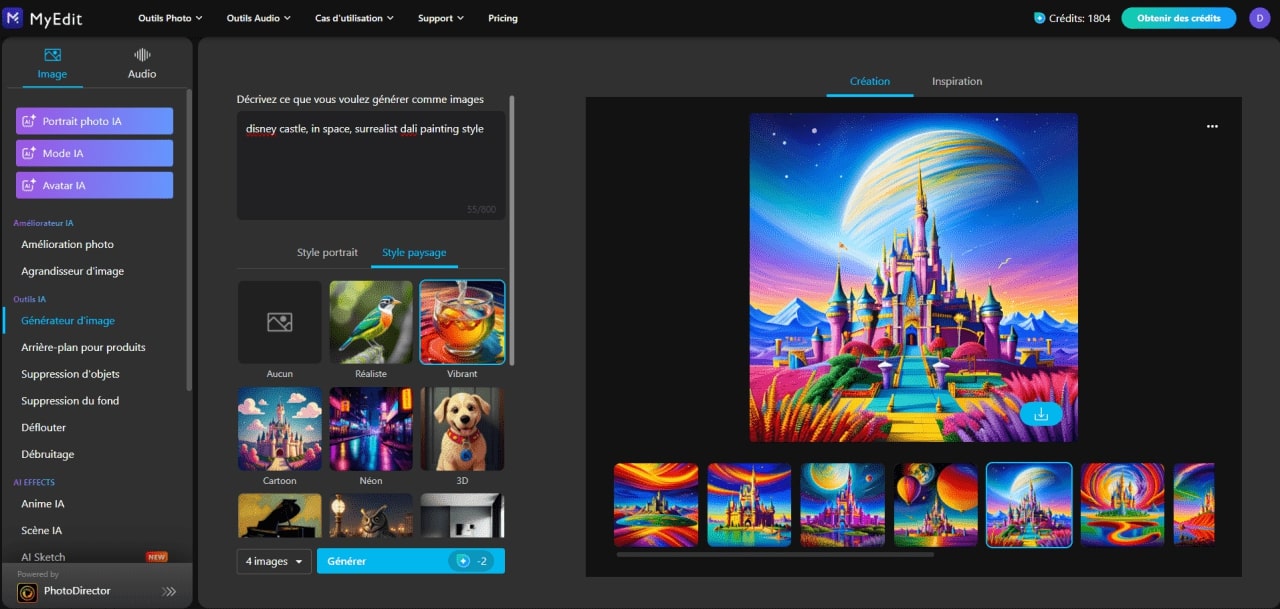Screen dimensions: 1280x609
Task: Switch to the Audio panel in sidebar
Action: coord(141,63)
